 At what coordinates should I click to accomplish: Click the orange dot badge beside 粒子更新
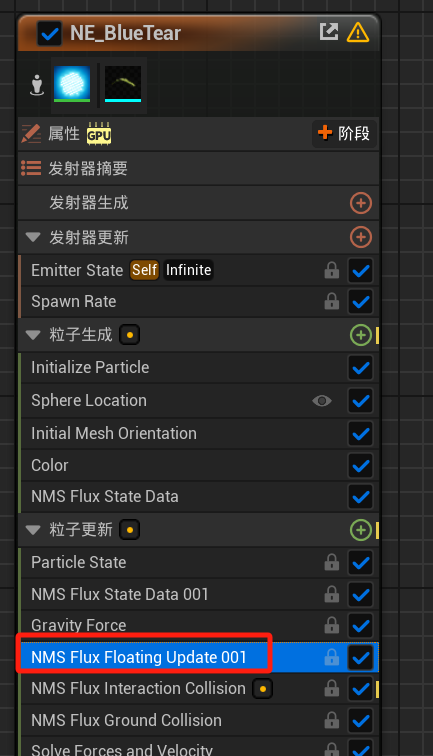[x=129, y=530]
